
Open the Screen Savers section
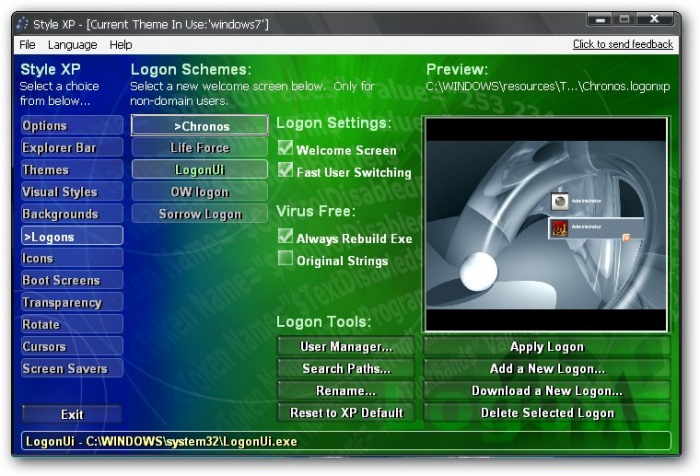pyautogui.click(x=72, y=369)
